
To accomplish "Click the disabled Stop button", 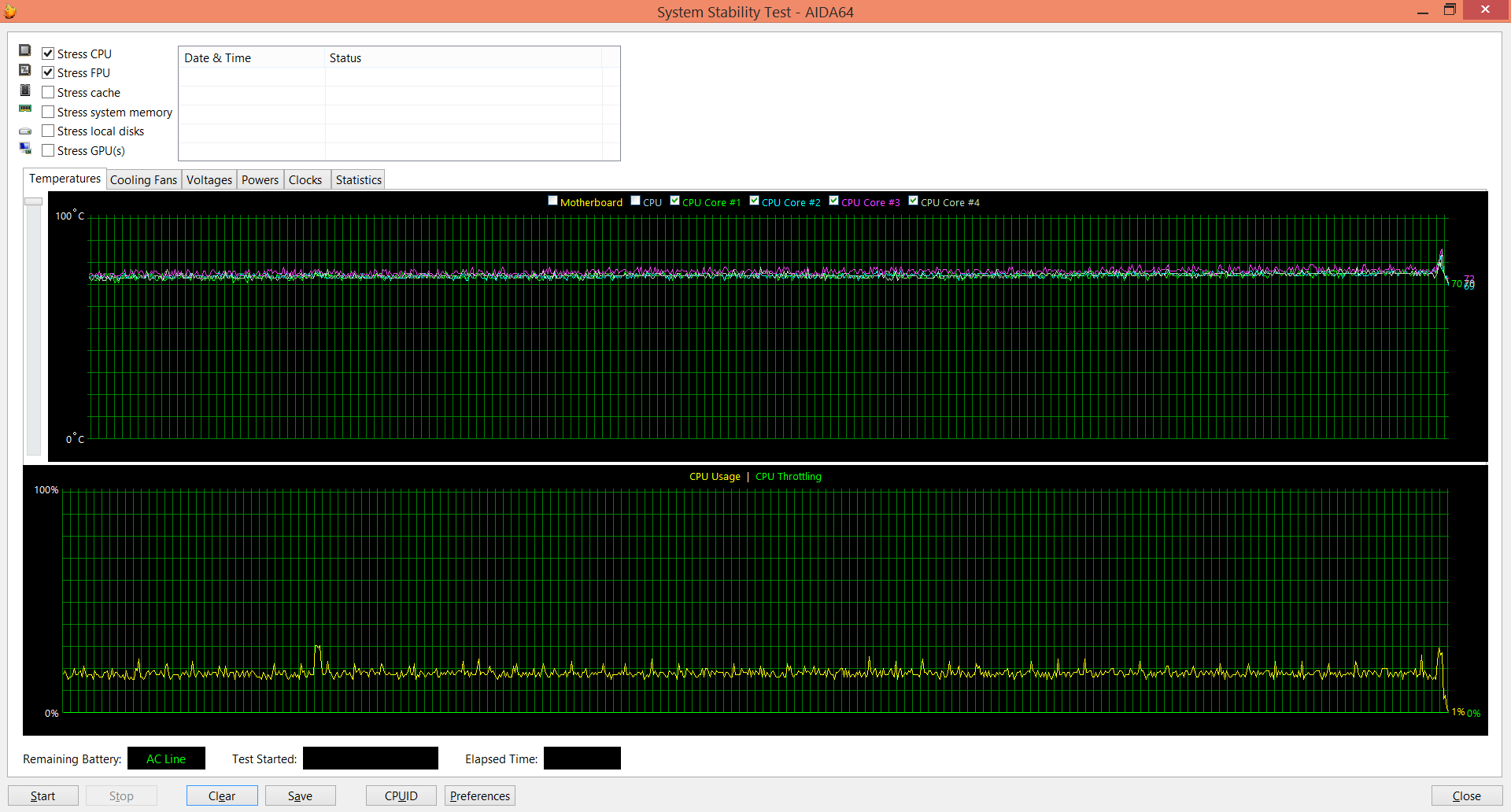I will 121,795.
